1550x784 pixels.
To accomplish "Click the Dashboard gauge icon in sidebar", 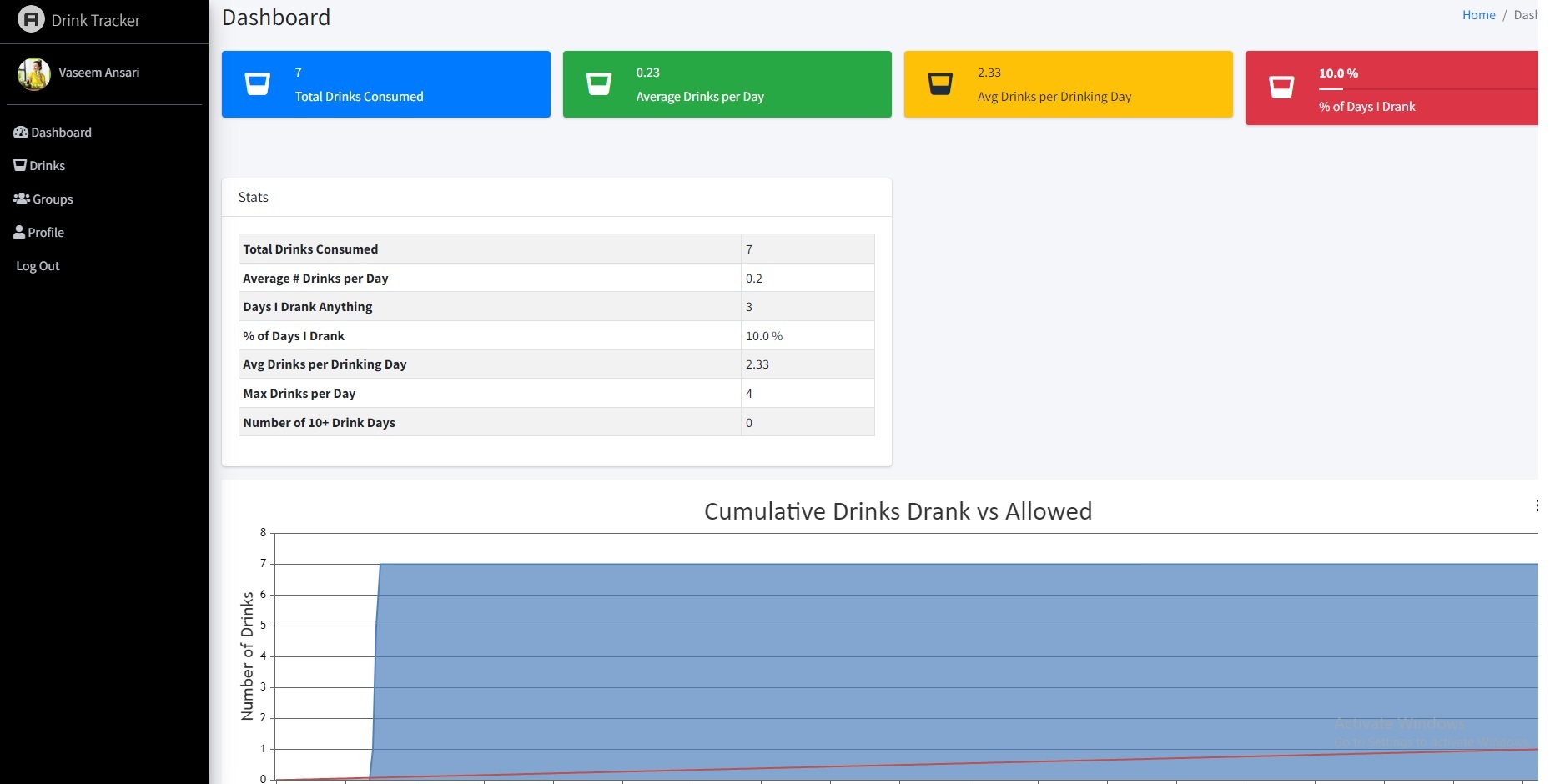I will (x=21, y=133).
